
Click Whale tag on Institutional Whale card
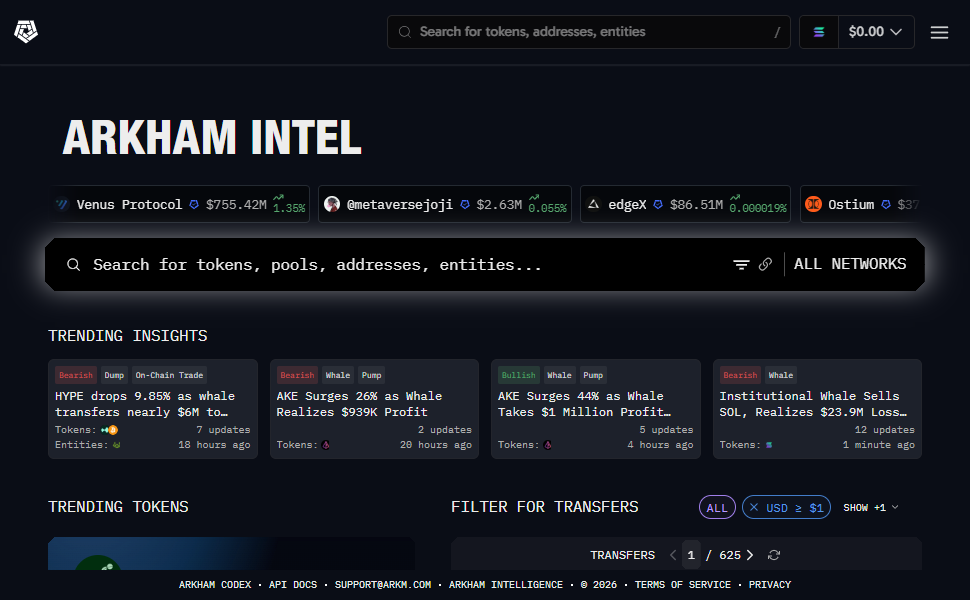pos(781,375)
